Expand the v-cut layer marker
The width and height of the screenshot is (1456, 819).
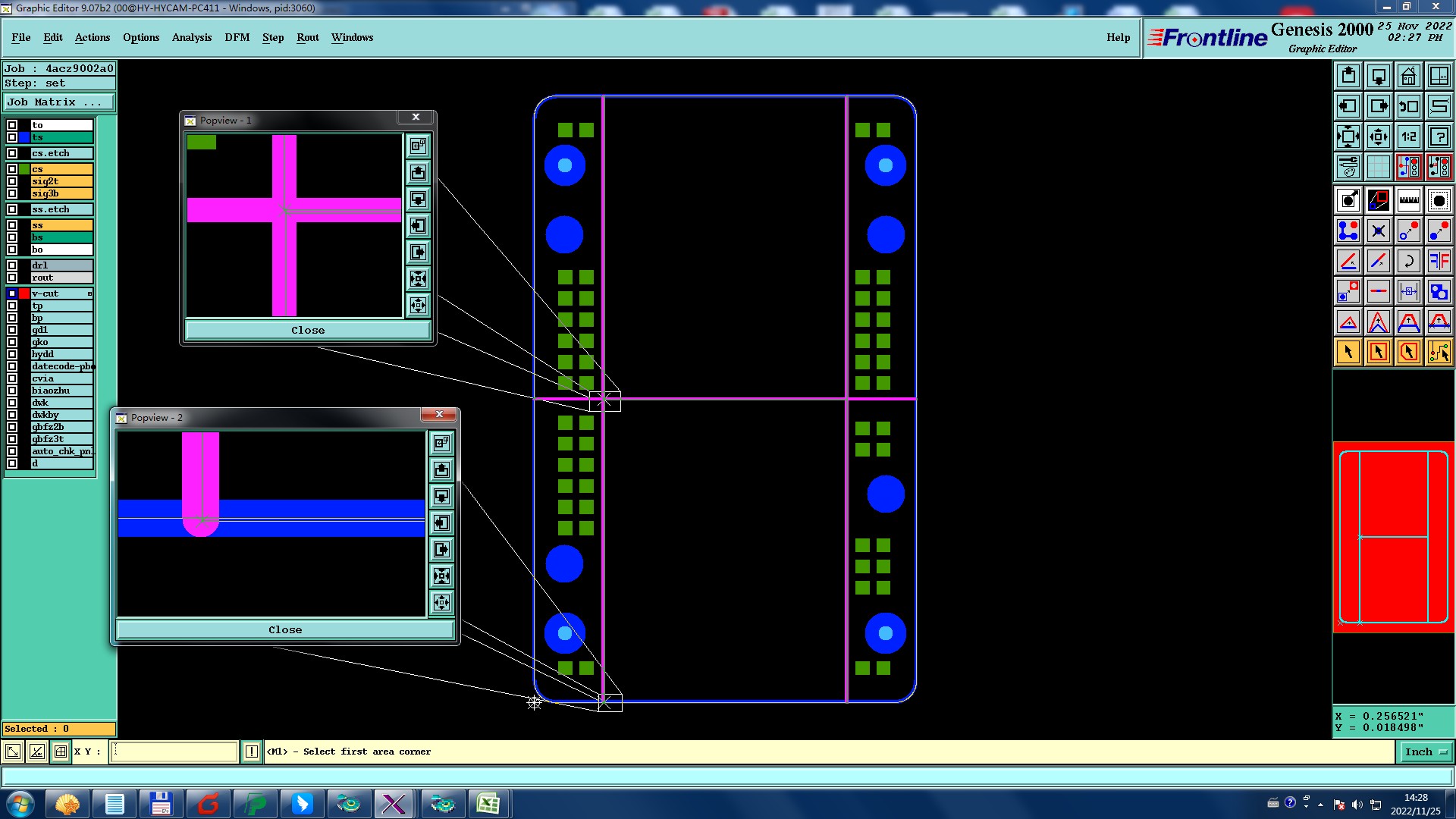tap(89, 293)
